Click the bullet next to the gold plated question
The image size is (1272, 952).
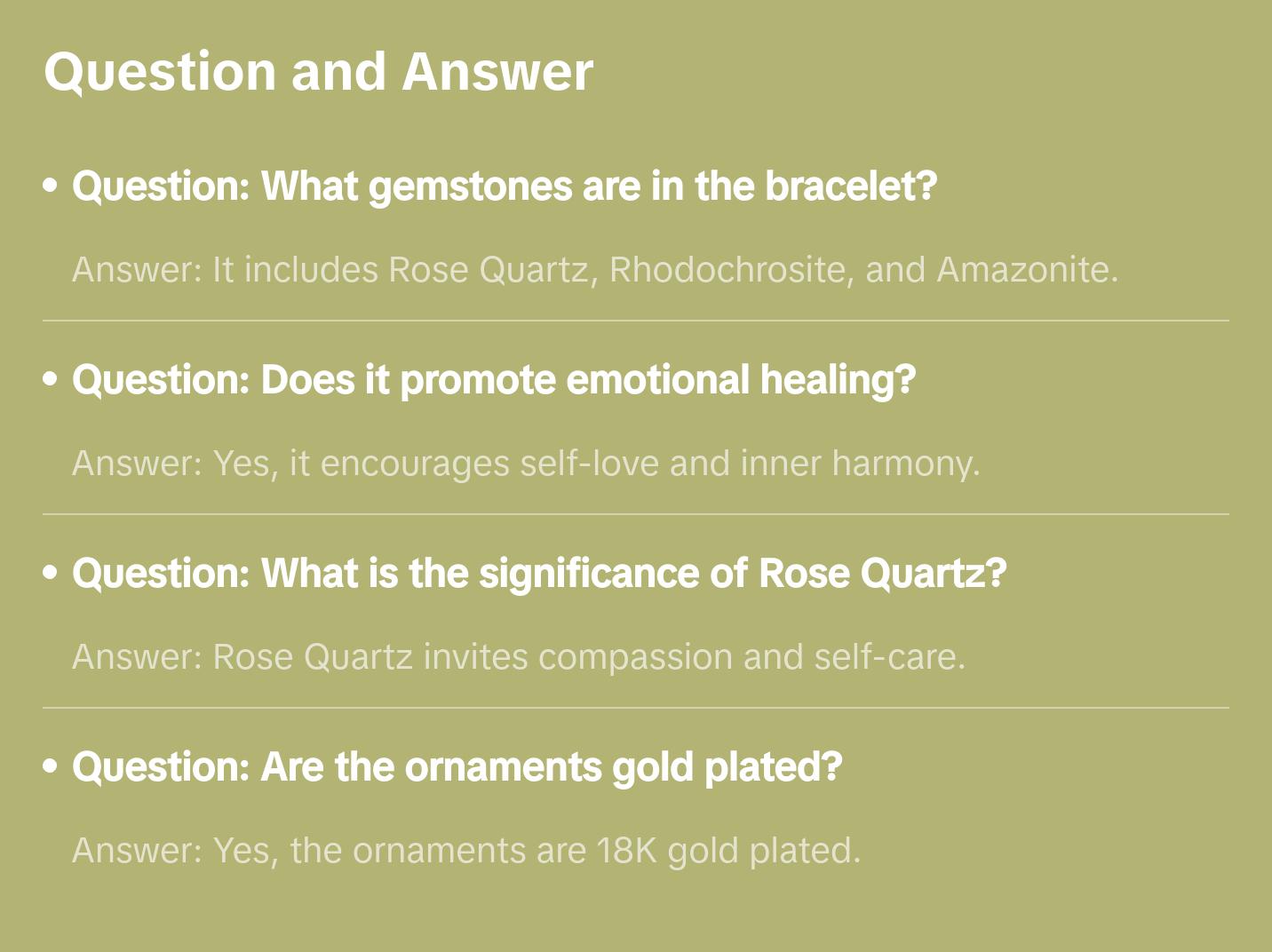point(51,767)
